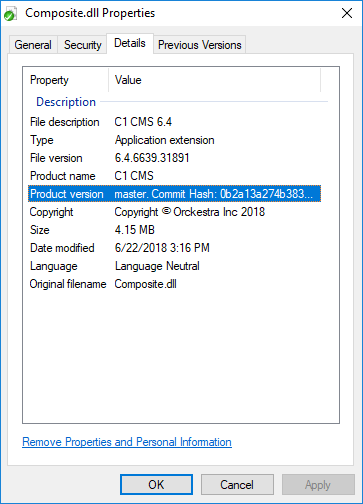
Task: Collapse the Description group heading
Action: 66,102
